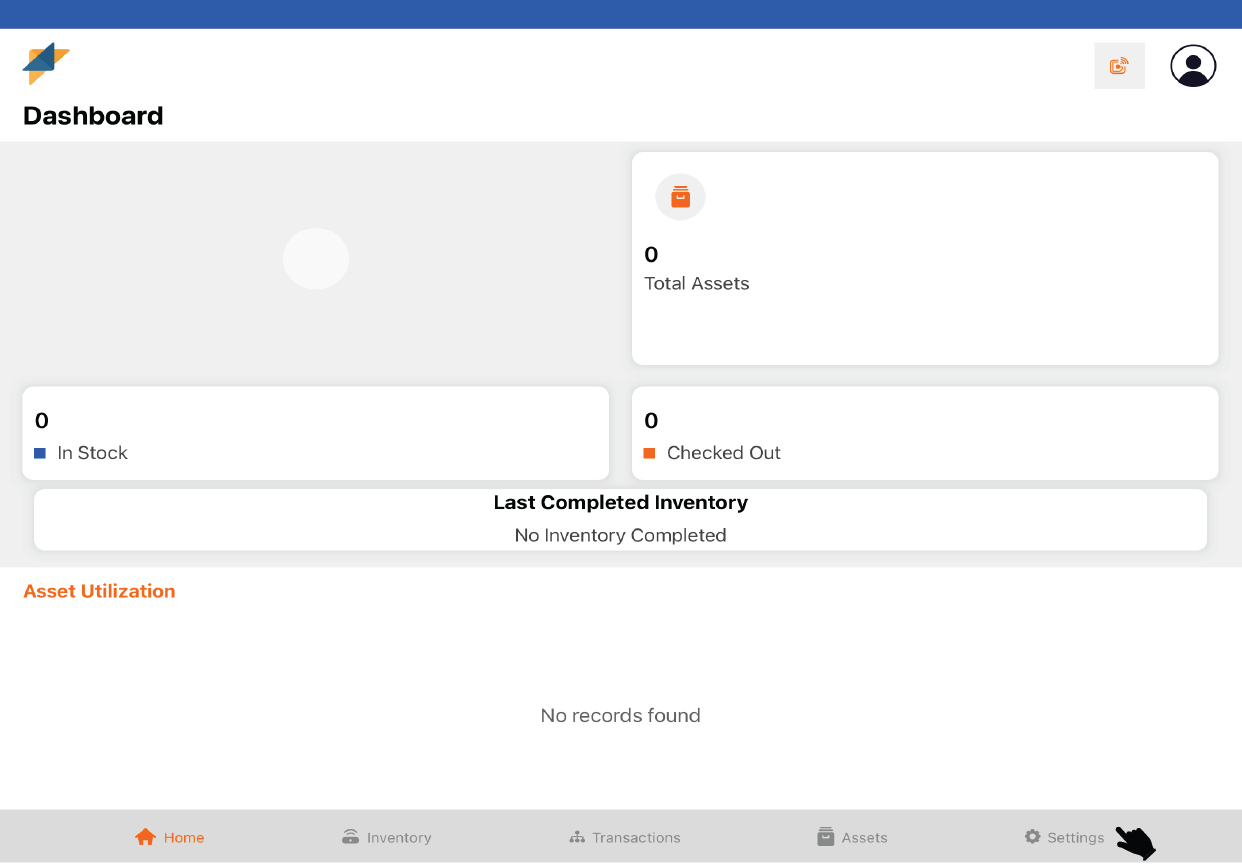Click the Asset Utilization heading
The width and height of the screenshot is (1242, 866).
tap(99, 591)
